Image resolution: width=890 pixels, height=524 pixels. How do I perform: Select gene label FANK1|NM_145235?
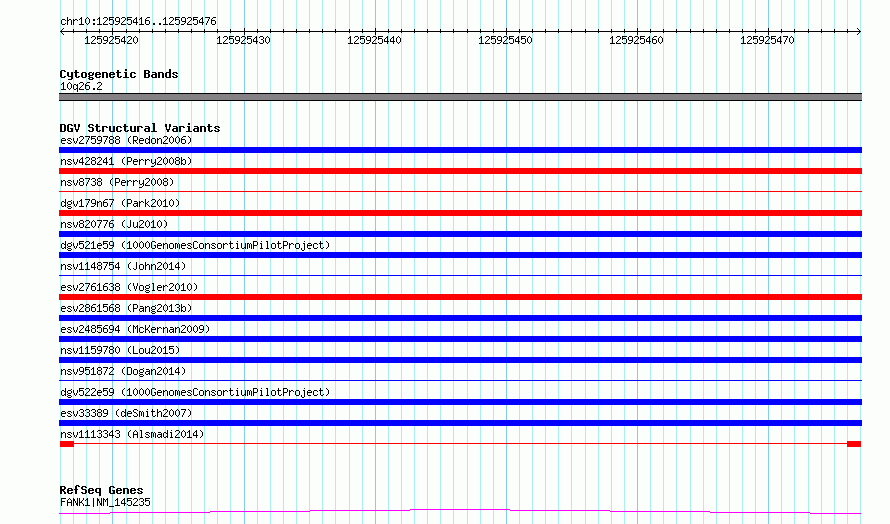tap(105, 502)
